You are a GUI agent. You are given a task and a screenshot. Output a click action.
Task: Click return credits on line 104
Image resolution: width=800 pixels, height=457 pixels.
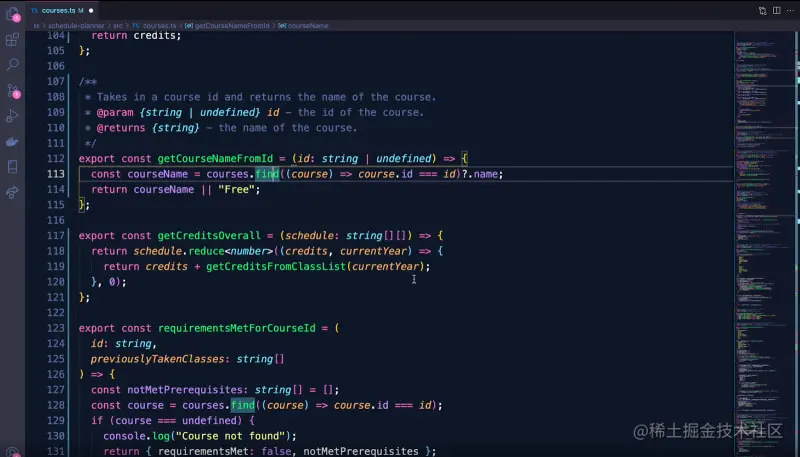135,36
